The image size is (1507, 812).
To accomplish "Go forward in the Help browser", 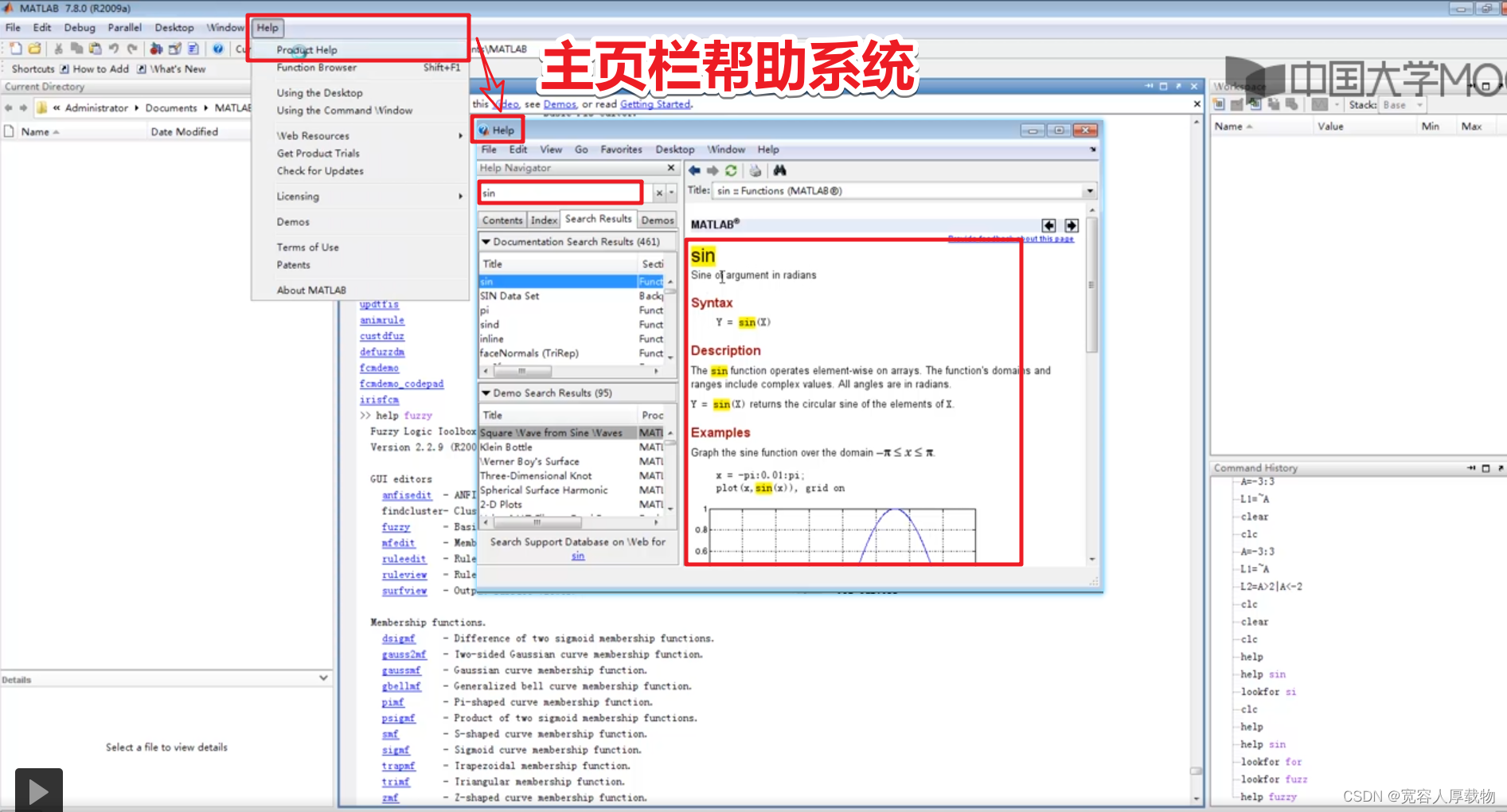I will pos(713,170).
